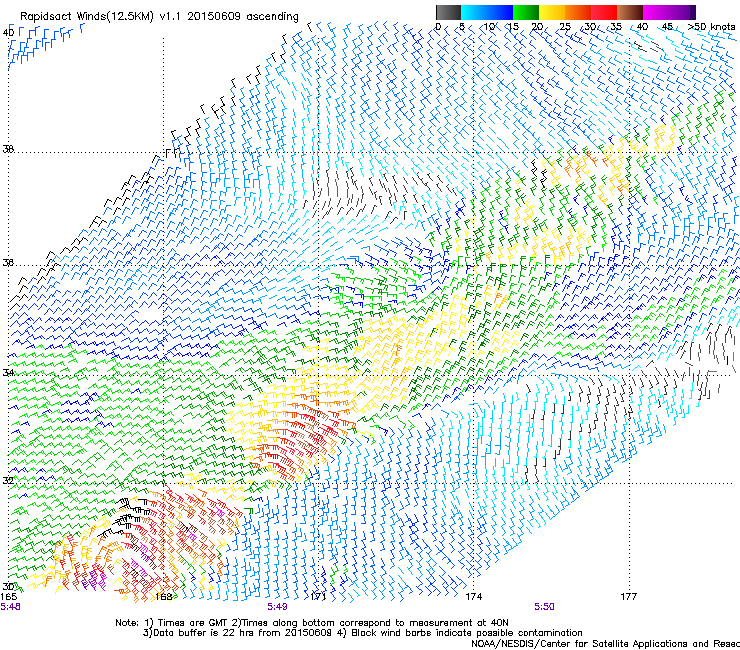This screenshot has width=740, height=650.
Task: Click the '45' legend scale label
Action: 667,27
